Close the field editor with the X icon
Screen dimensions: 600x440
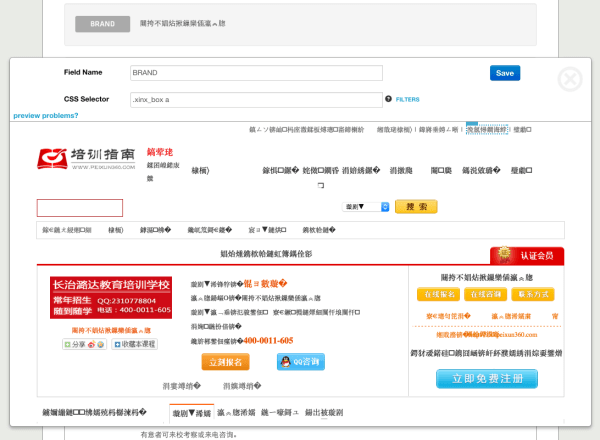pos(570,79)
